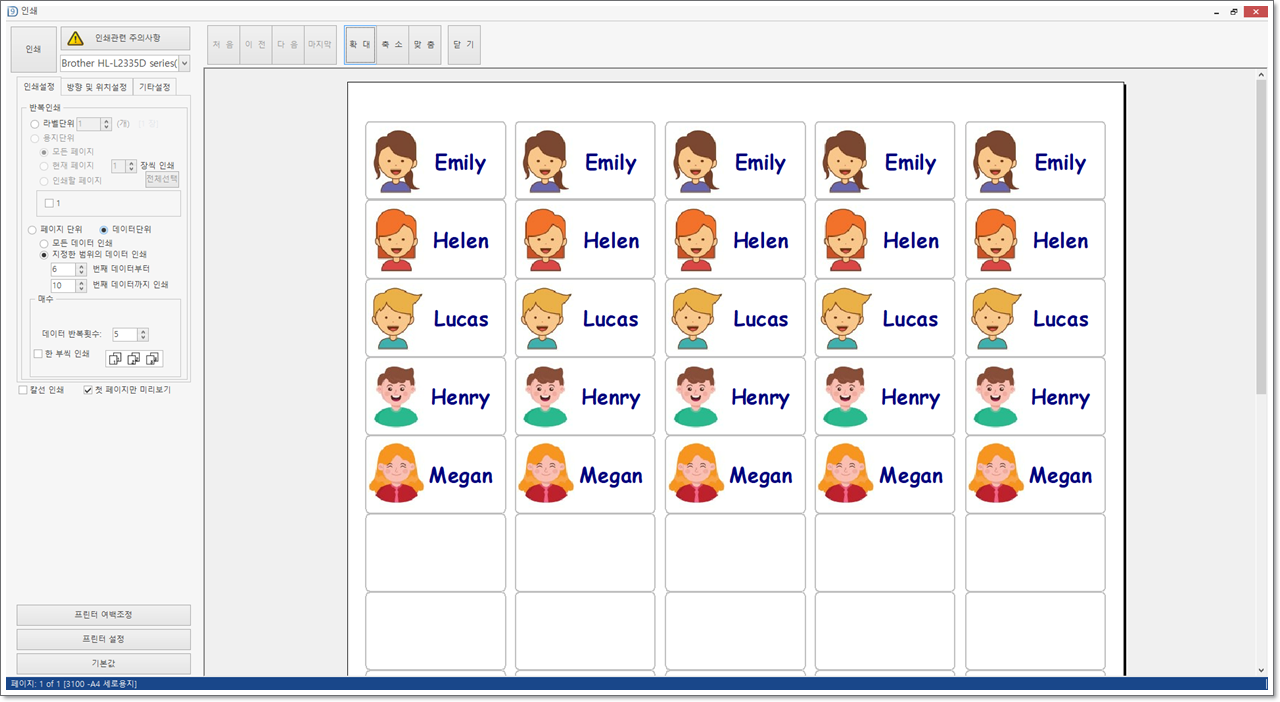The height and width of the screenshot is (702, 1280).
Task: Jump to last page with 마지막
Action: click(320, 45)
